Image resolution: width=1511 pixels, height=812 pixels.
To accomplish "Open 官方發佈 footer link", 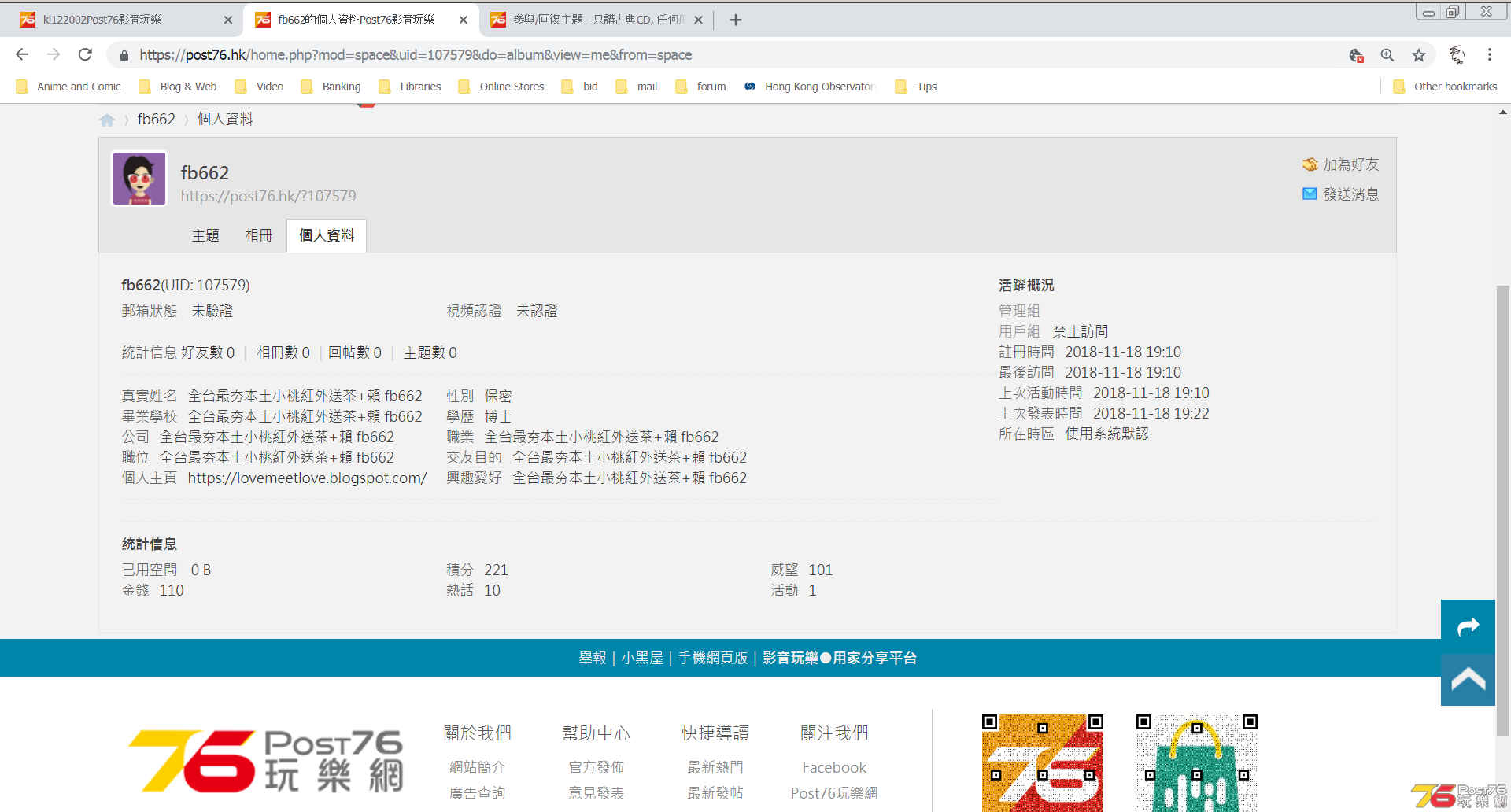I will [x=597, y=767].
